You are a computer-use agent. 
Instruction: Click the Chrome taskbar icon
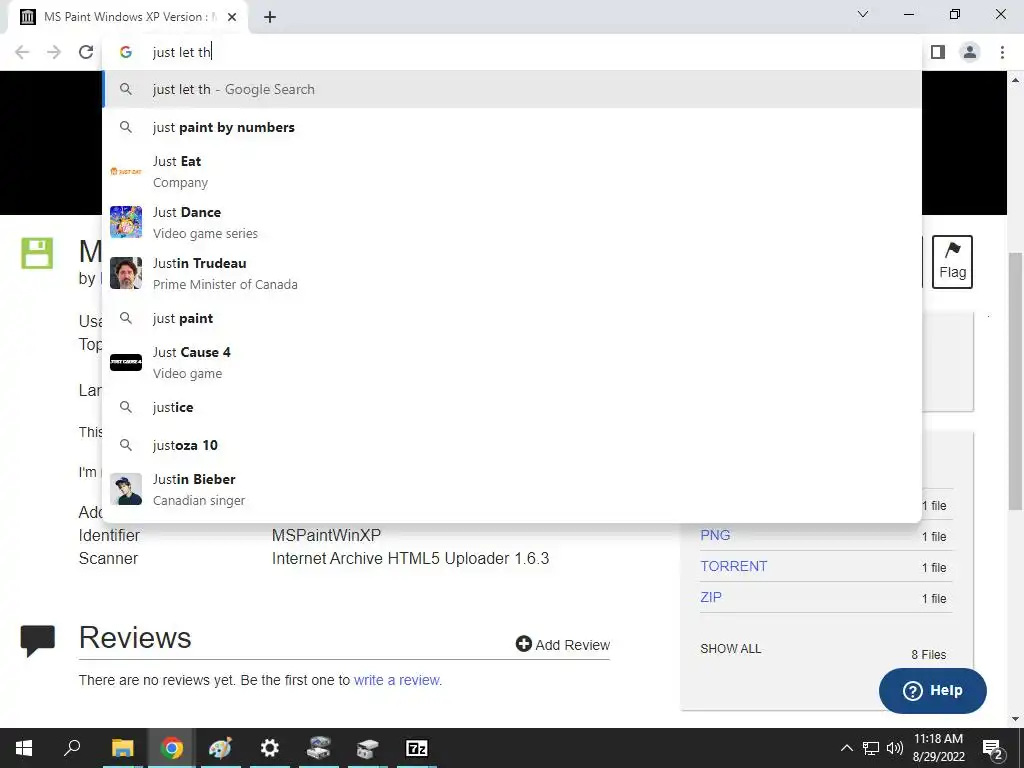[172, 748]
